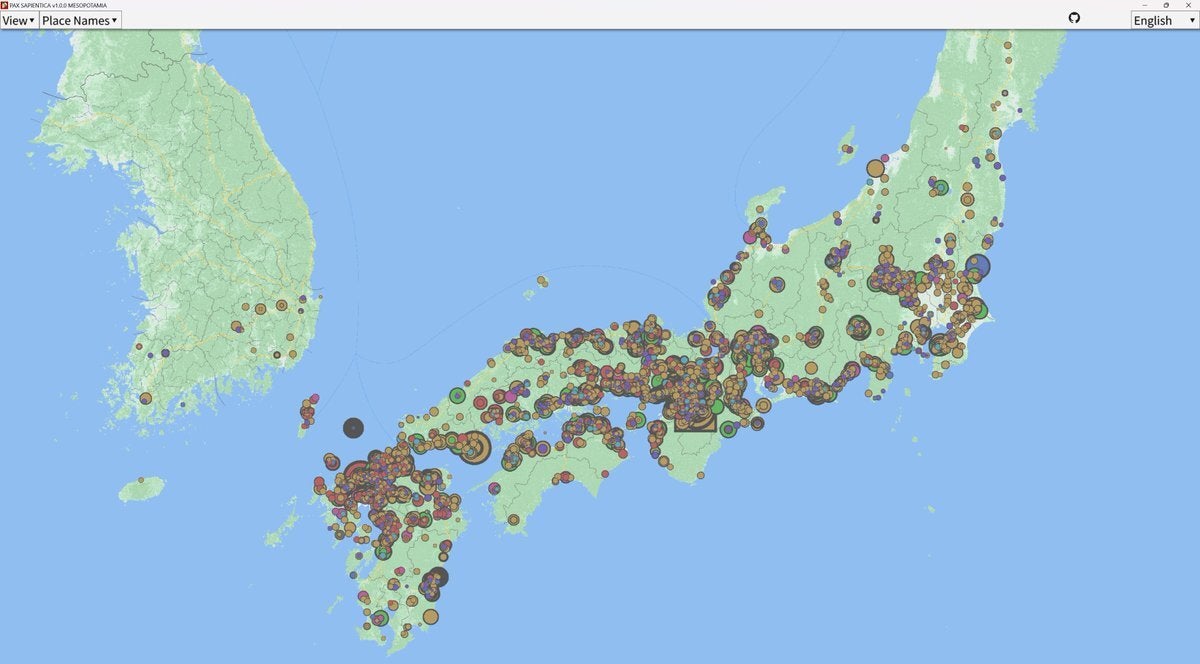
Task: Restore down the application window
Action: click(x=1166, y=5)
